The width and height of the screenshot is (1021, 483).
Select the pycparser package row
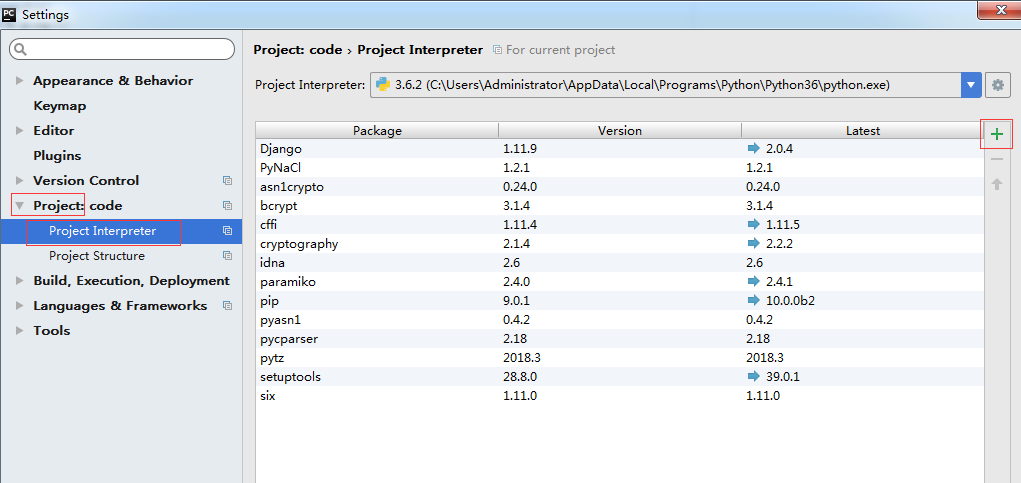pos(619,338)
